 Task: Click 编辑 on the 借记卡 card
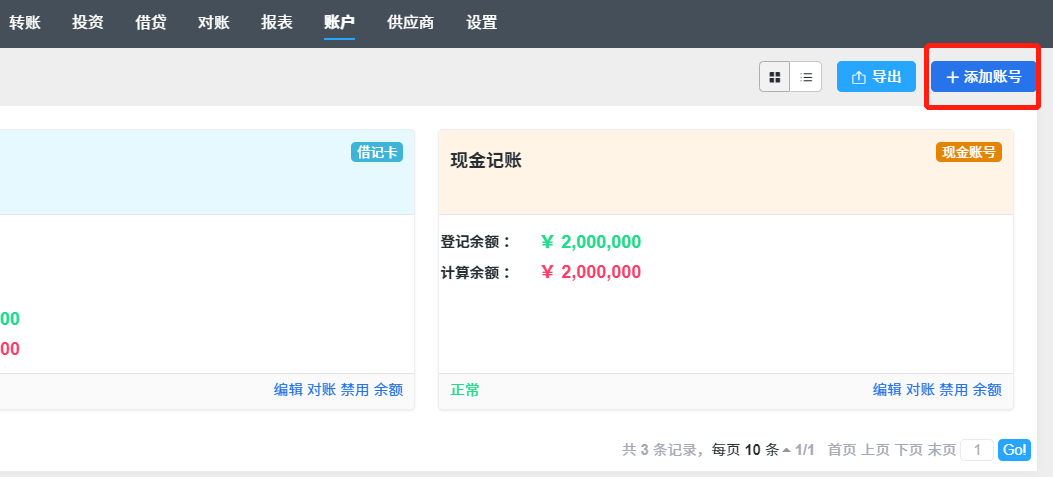point(288,390)
